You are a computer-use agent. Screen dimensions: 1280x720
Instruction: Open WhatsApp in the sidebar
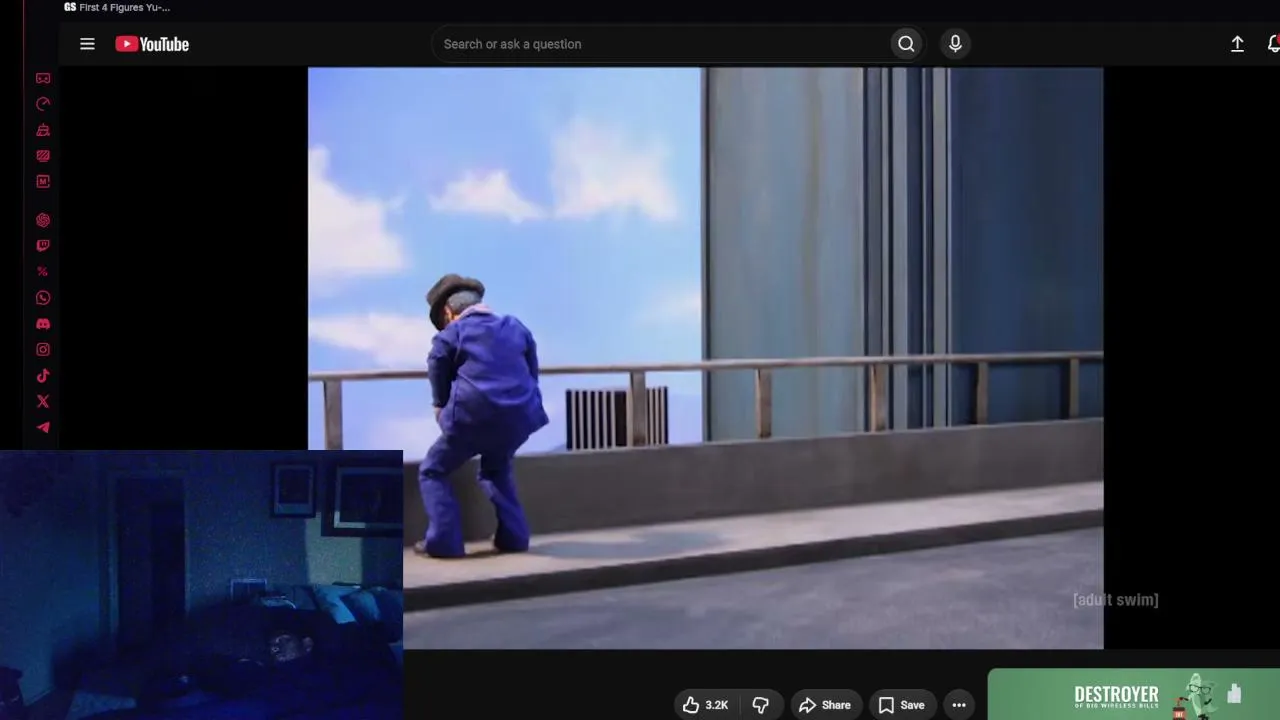click(43, 298)
